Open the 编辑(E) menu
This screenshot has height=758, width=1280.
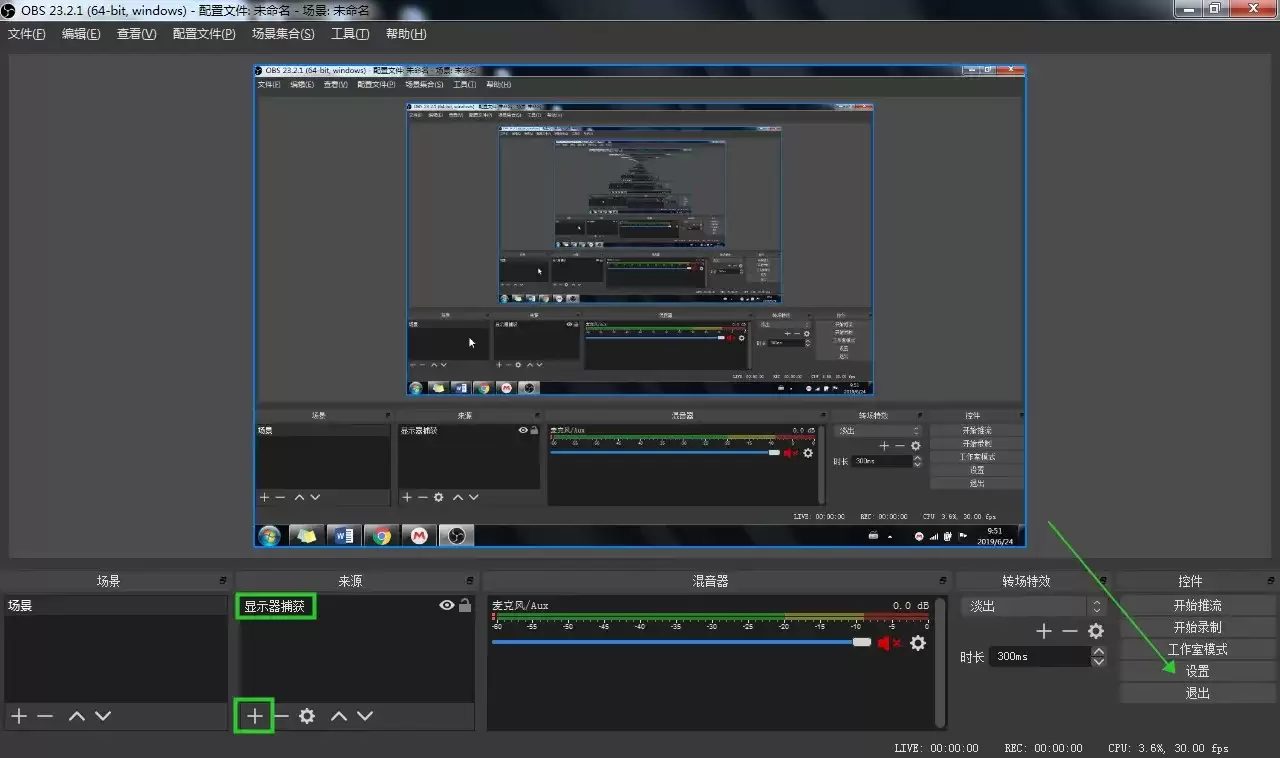(81, 34)
